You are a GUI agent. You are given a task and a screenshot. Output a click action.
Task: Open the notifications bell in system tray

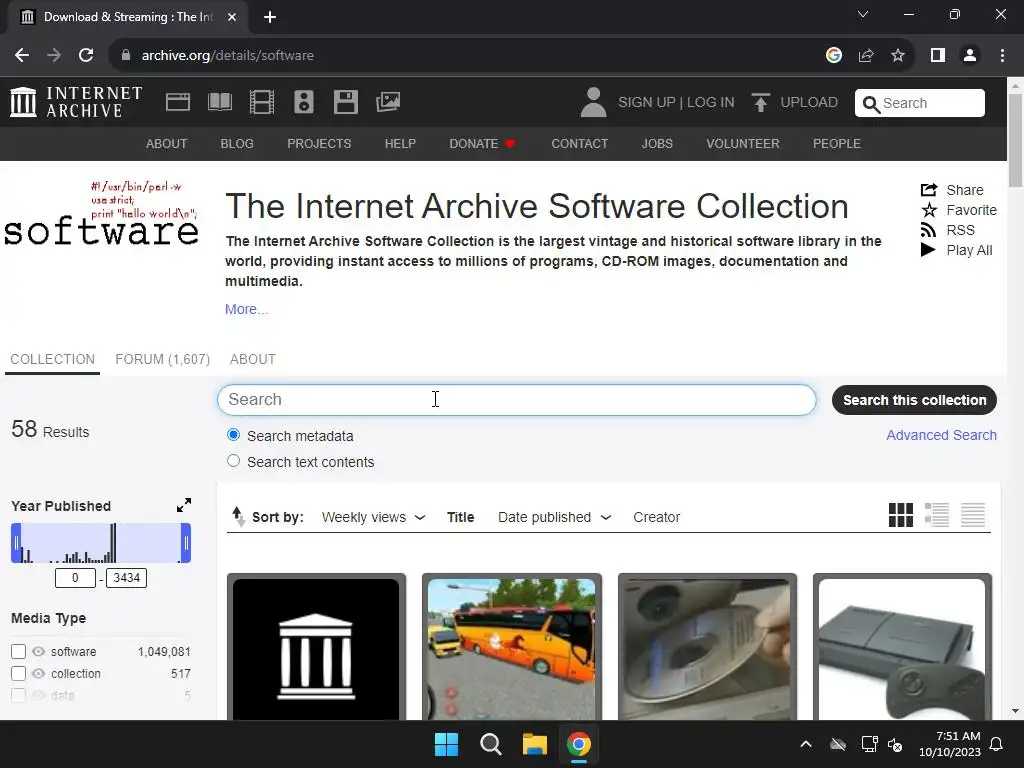pyautogui.click(x=997, y=744)
